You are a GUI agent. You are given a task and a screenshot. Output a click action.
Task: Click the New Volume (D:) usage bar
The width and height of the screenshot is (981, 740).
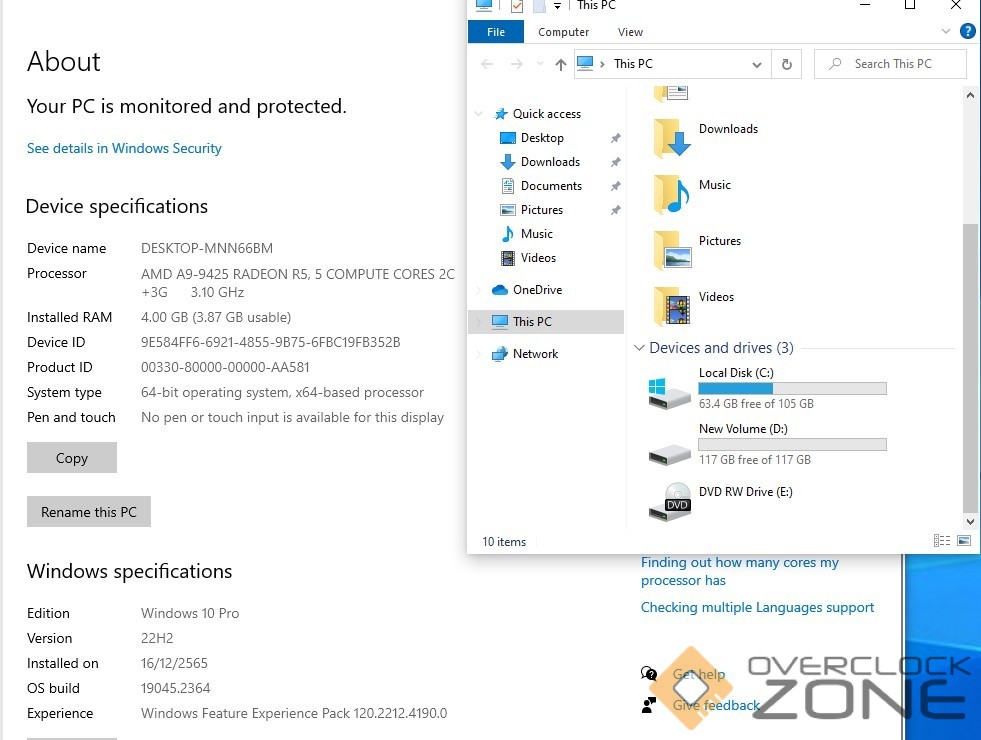792,445
